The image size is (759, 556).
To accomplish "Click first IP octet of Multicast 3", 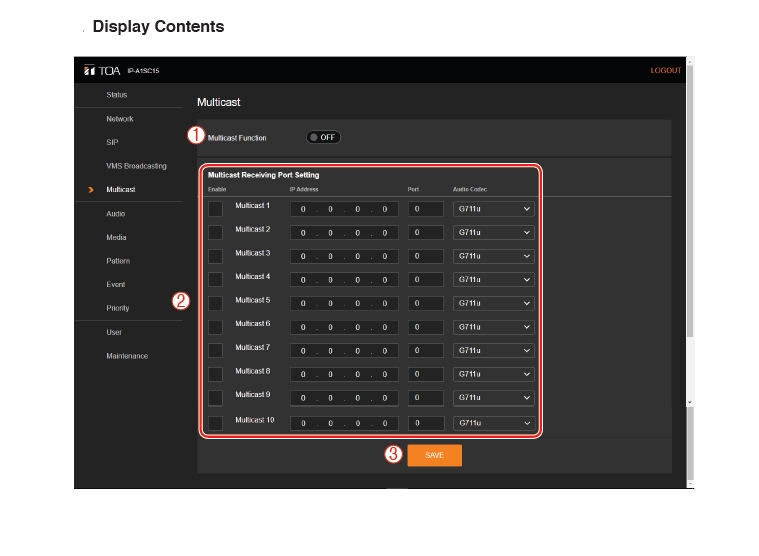I will coord(303,257).
